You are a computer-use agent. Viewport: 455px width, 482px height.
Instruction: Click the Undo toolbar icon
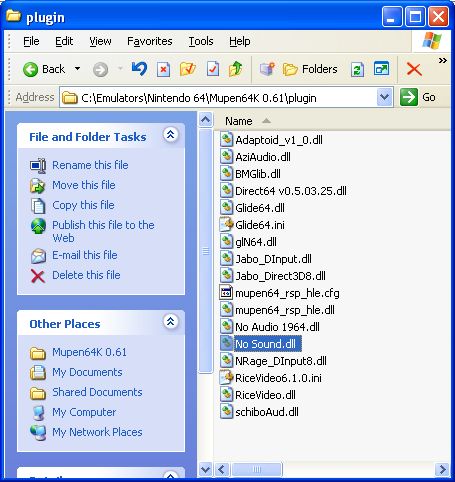(x=139, y=69)
